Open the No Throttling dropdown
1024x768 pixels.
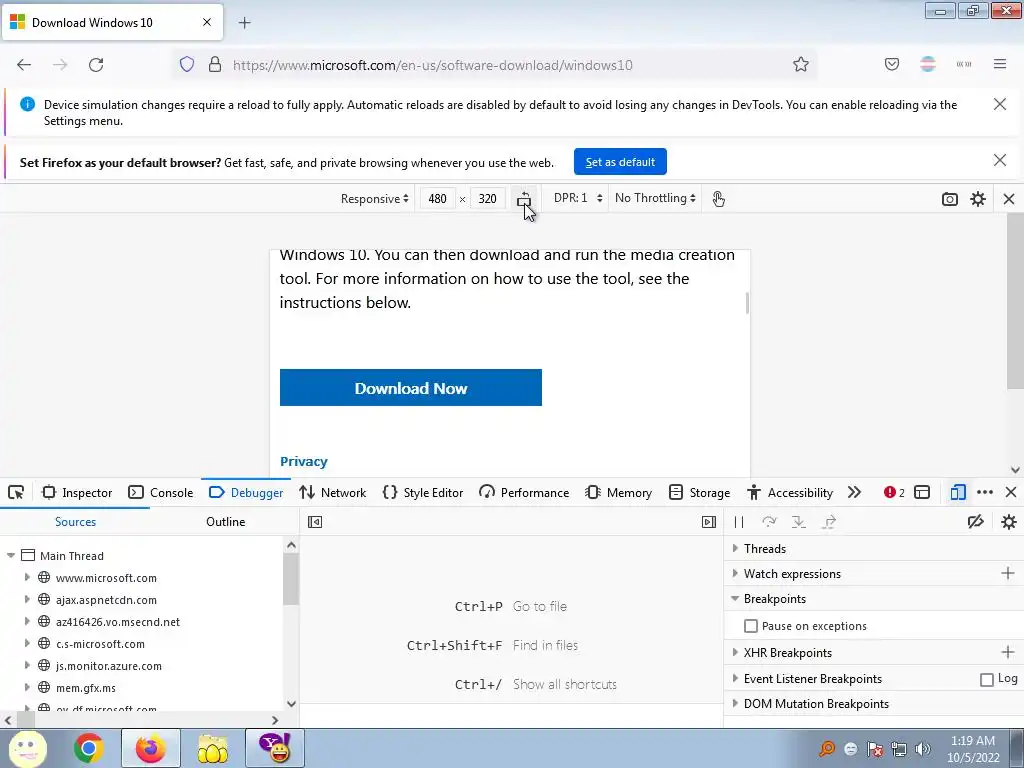655,199
